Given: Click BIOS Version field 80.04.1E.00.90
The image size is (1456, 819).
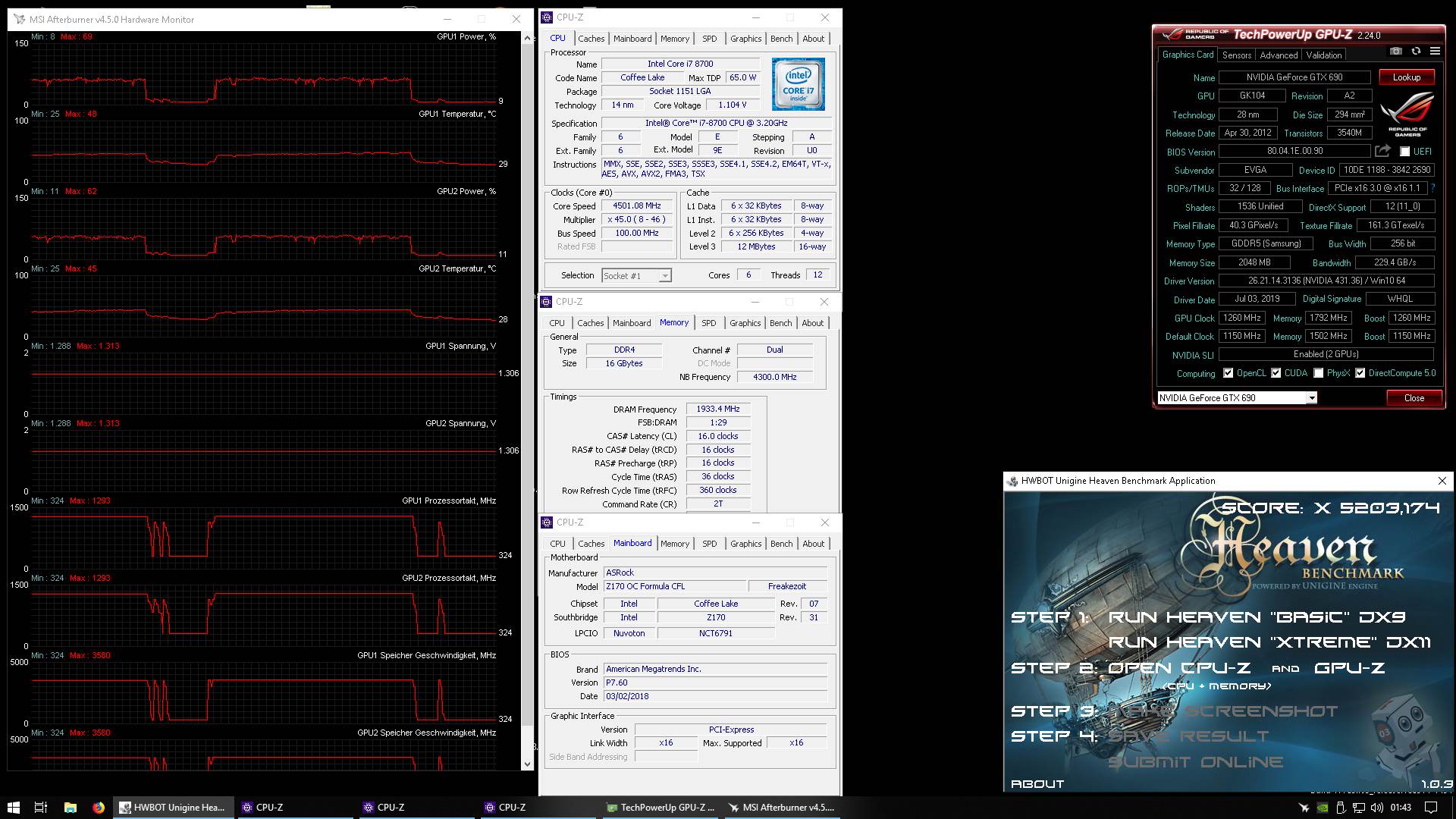Looking at the screenshot, I should tap(1294, 151).
